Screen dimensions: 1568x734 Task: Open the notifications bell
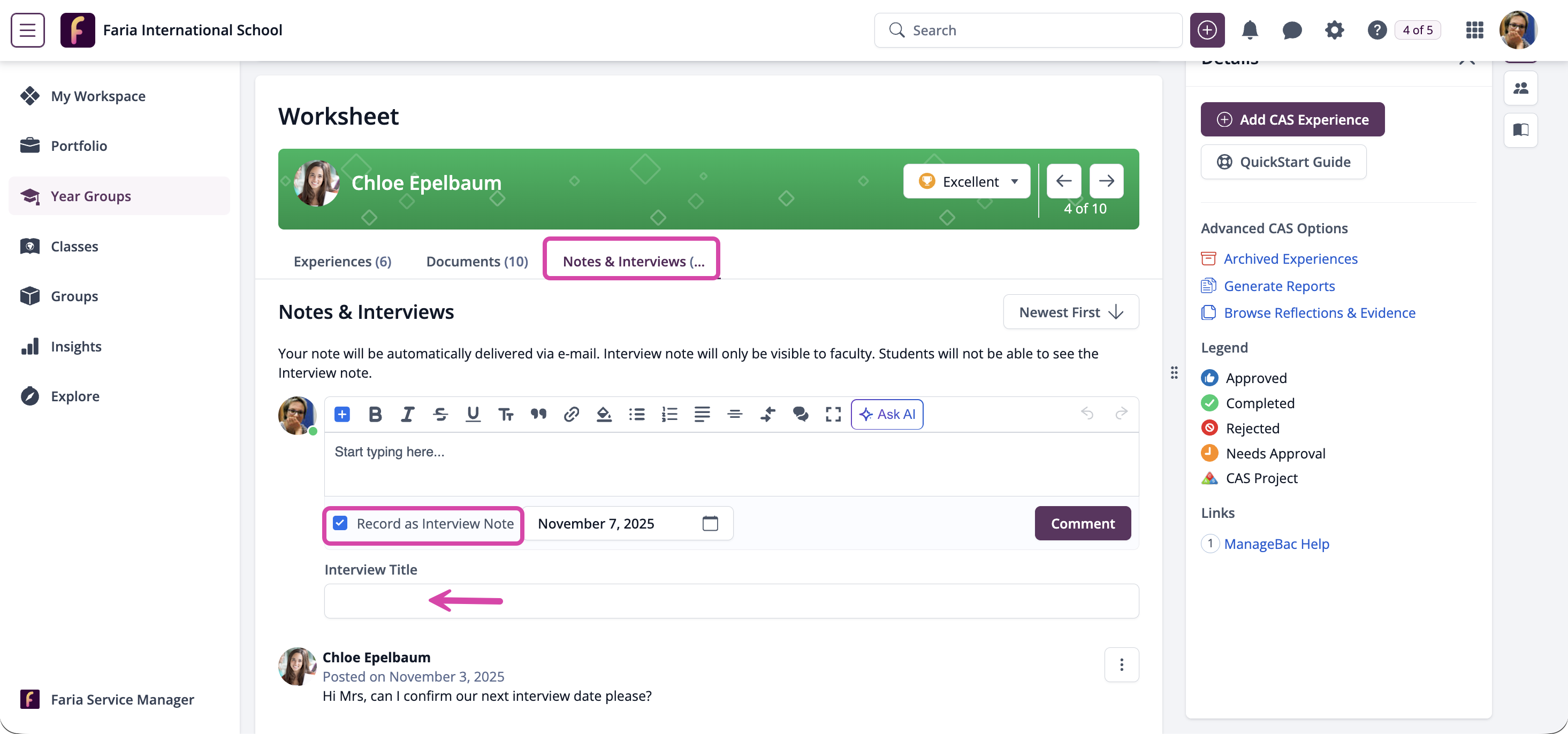tap(1250, 30)
